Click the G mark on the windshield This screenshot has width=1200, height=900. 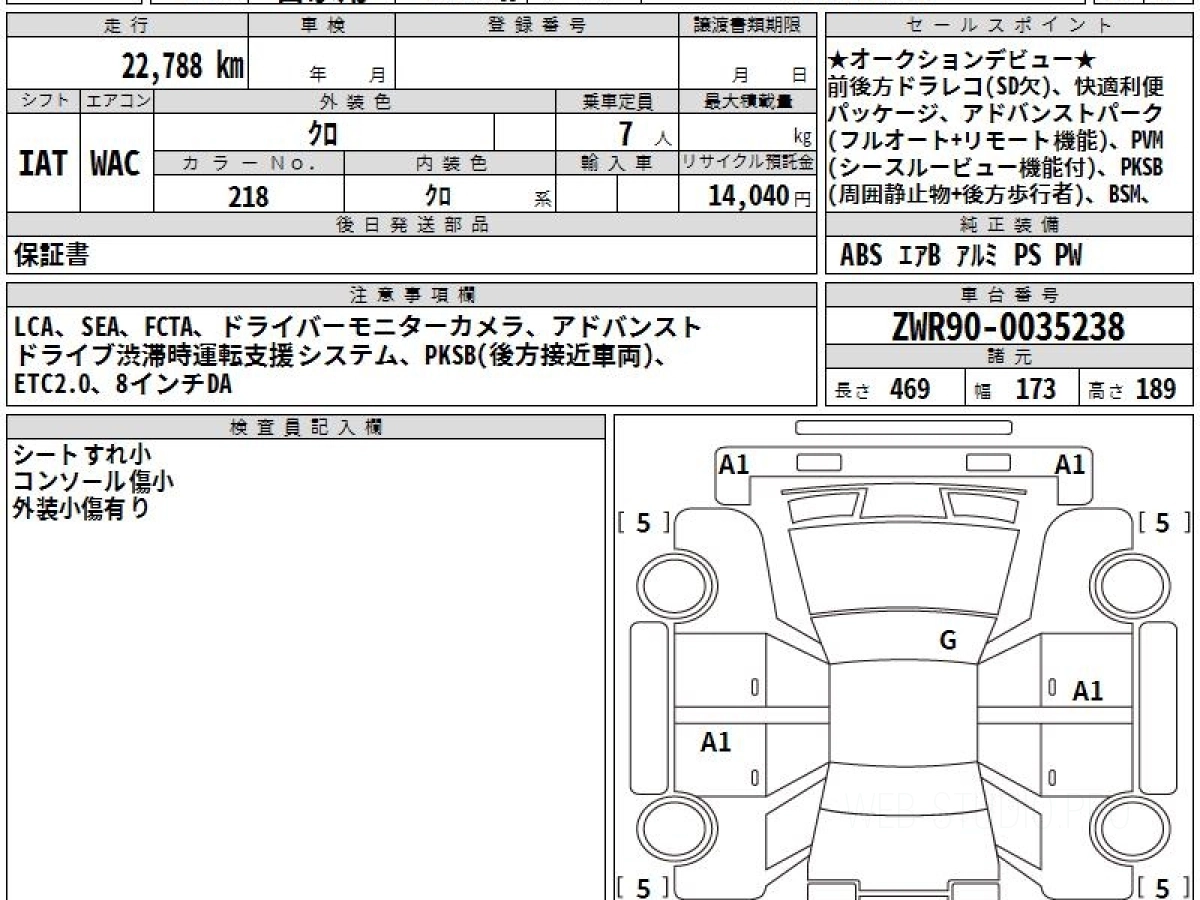click(x=948, y=641)
